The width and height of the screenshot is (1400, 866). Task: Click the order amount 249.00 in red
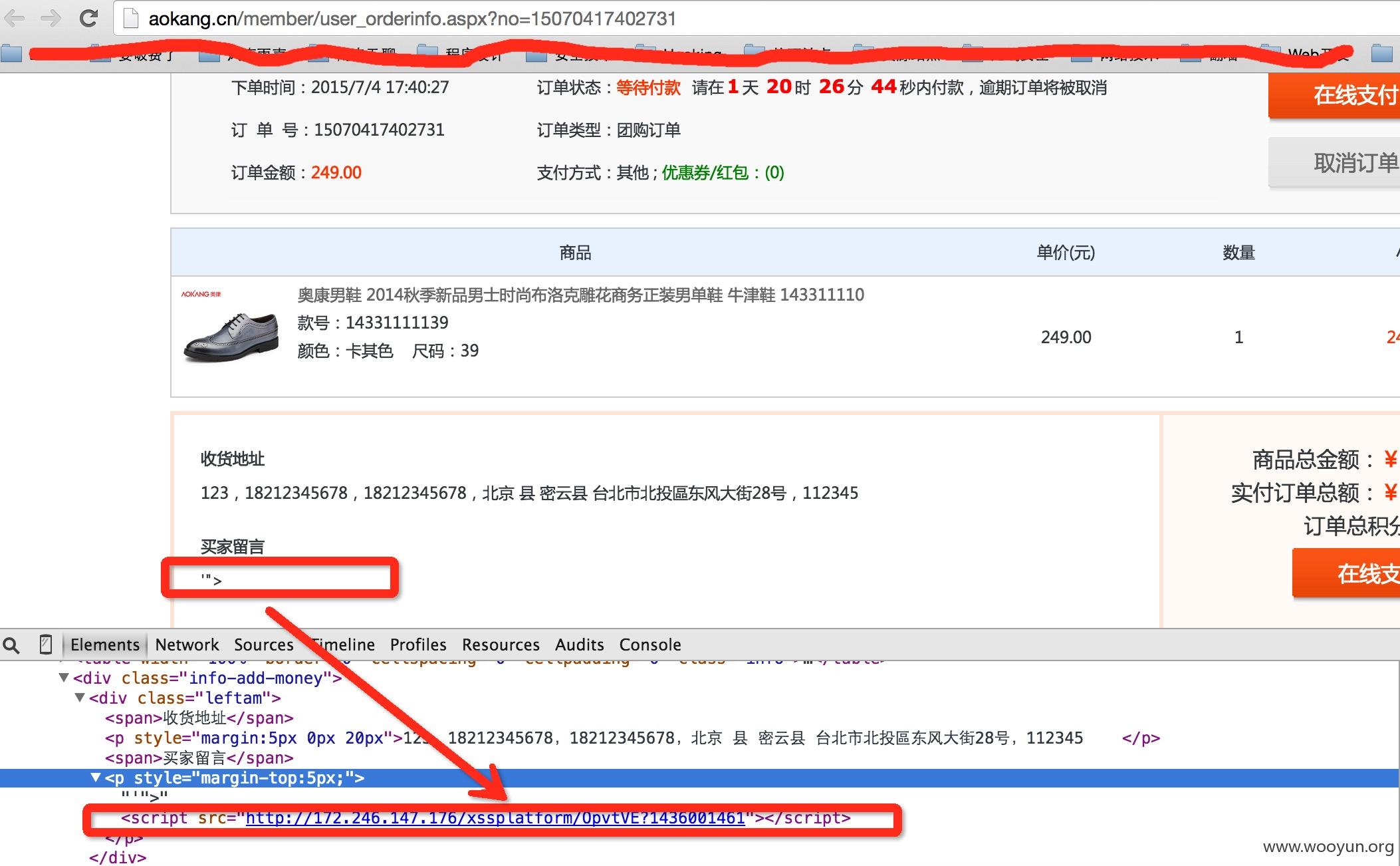pos(336,172)
